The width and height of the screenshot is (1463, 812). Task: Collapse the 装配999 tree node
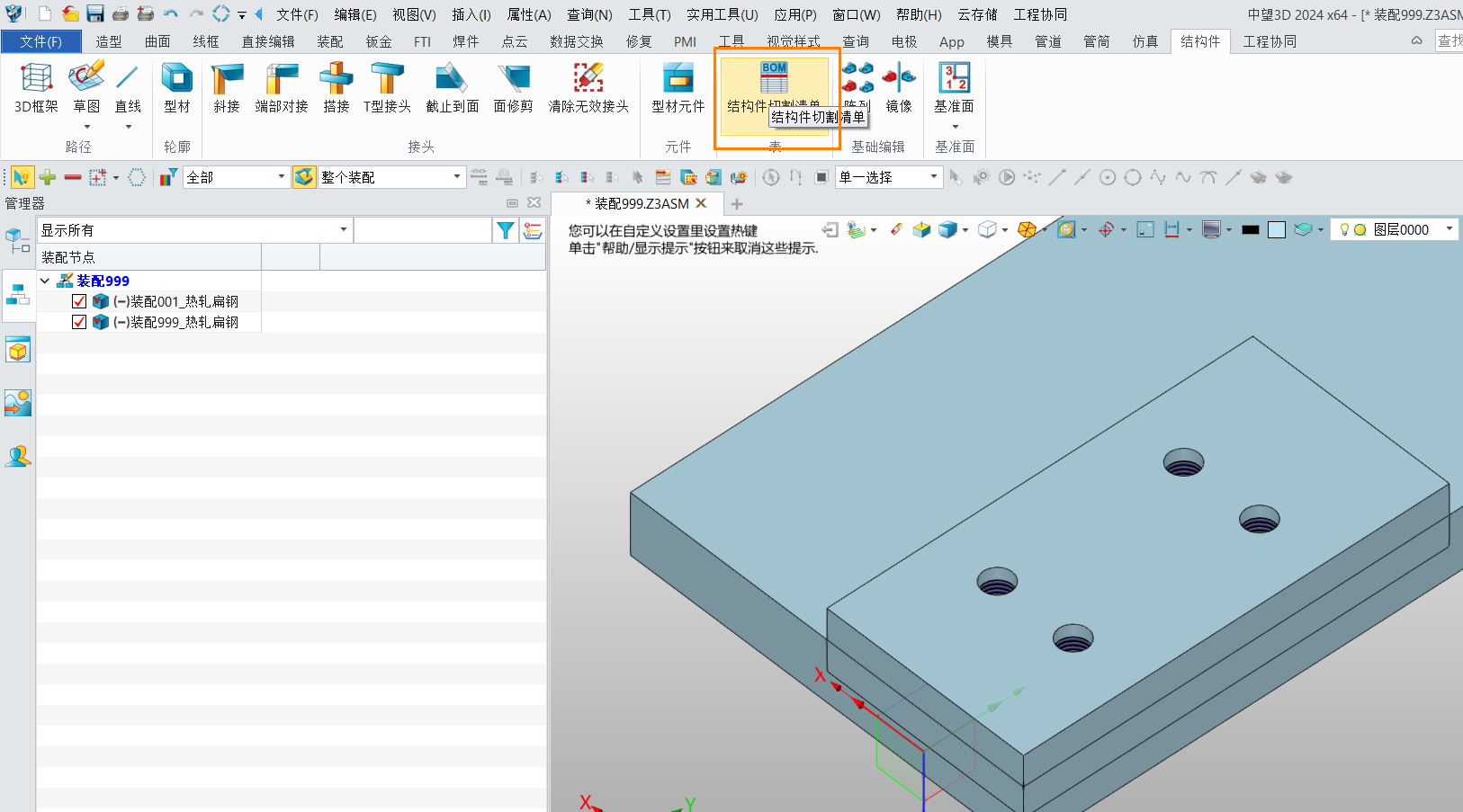click(x=45, y=281)
